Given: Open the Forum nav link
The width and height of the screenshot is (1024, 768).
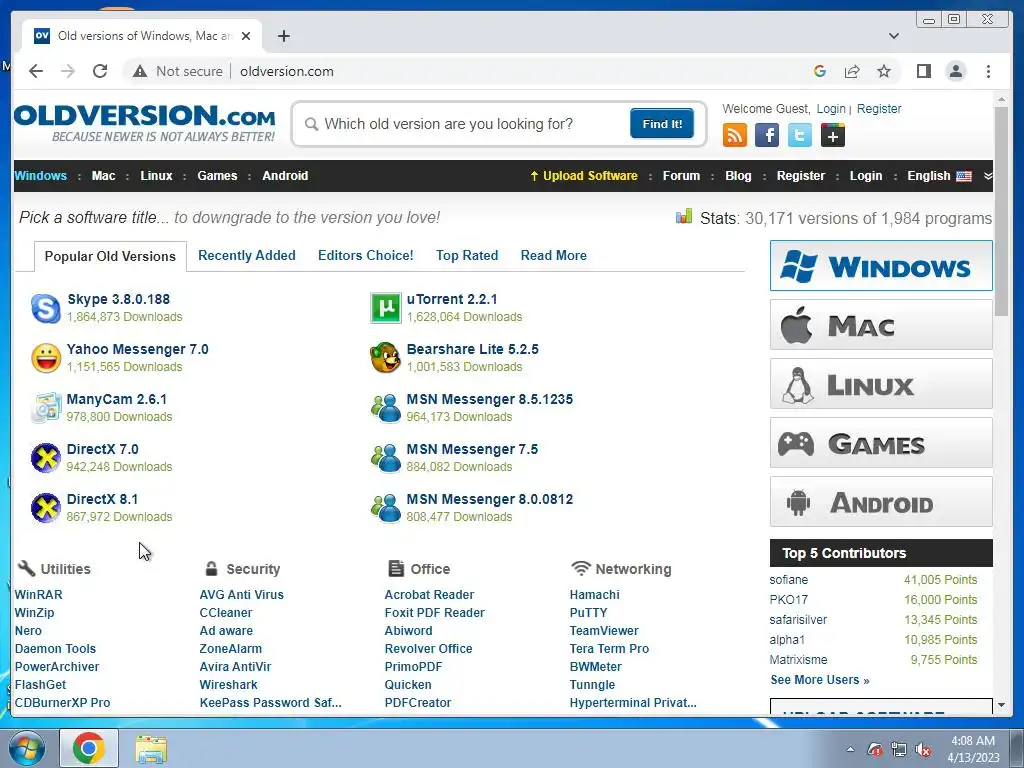Looking at the screenshot, I should tap(681, 176).
